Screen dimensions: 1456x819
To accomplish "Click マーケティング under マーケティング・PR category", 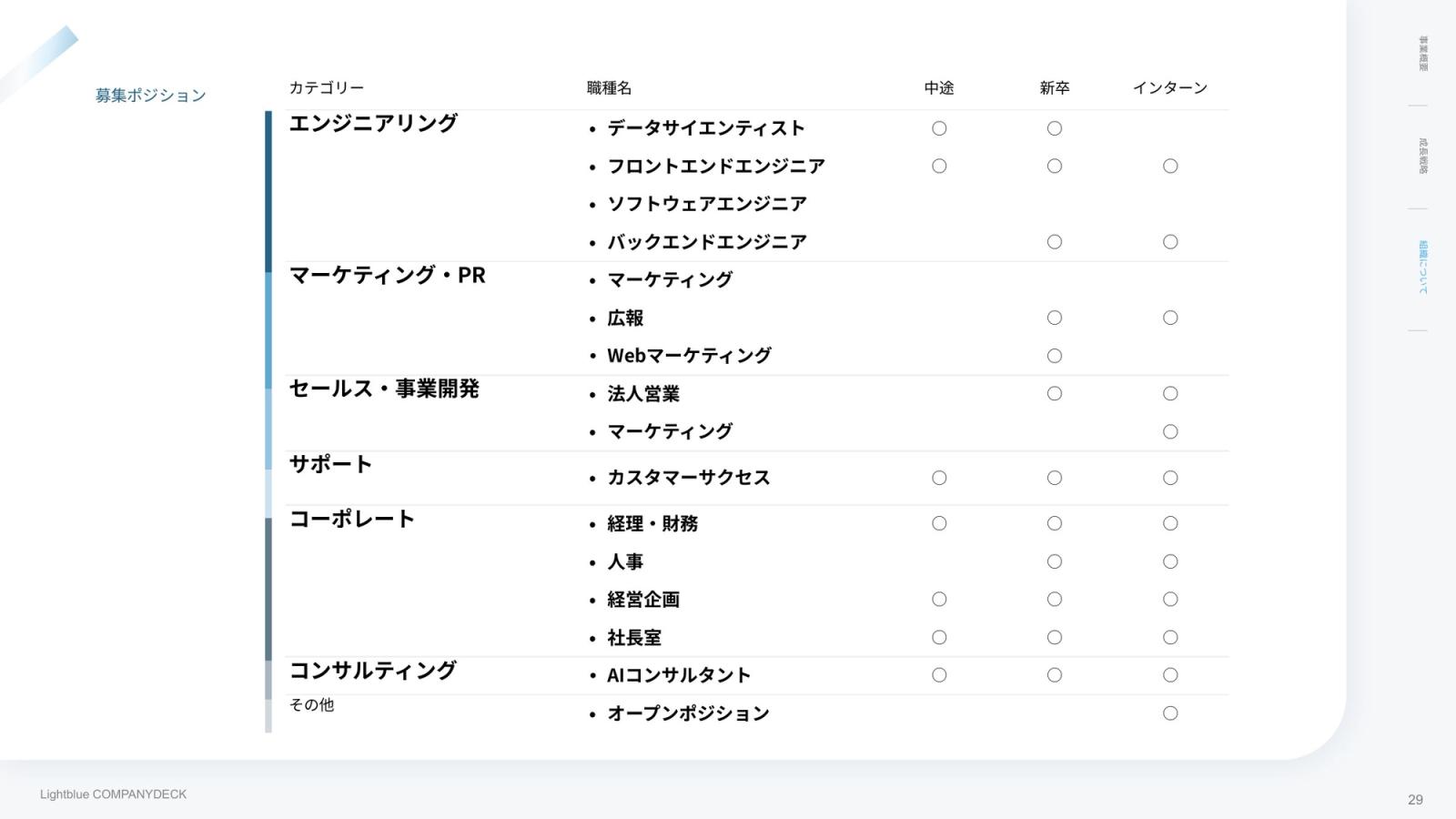I will [x=670, y=280].
